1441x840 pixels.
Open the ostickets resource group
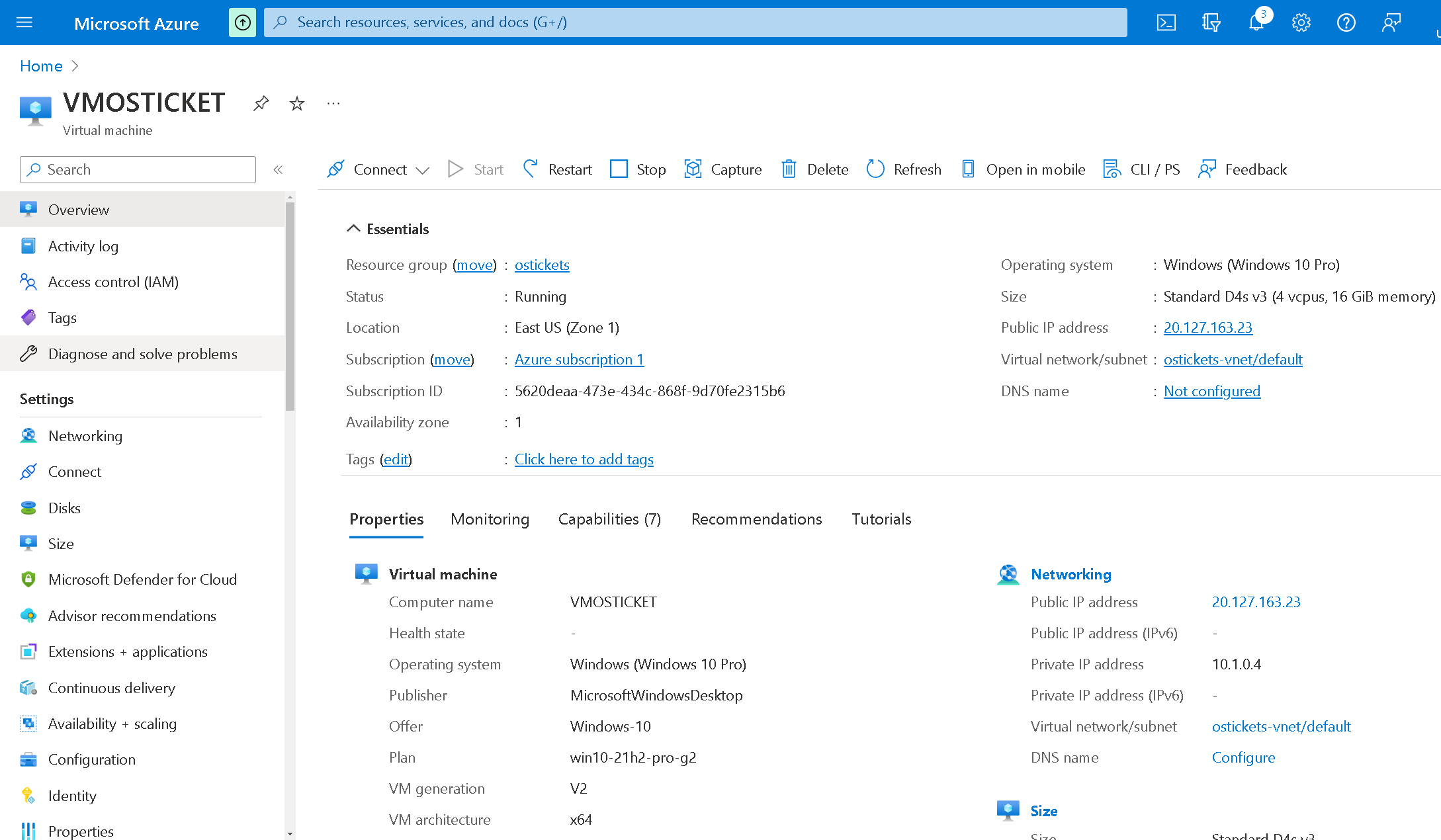pos(542,265)
